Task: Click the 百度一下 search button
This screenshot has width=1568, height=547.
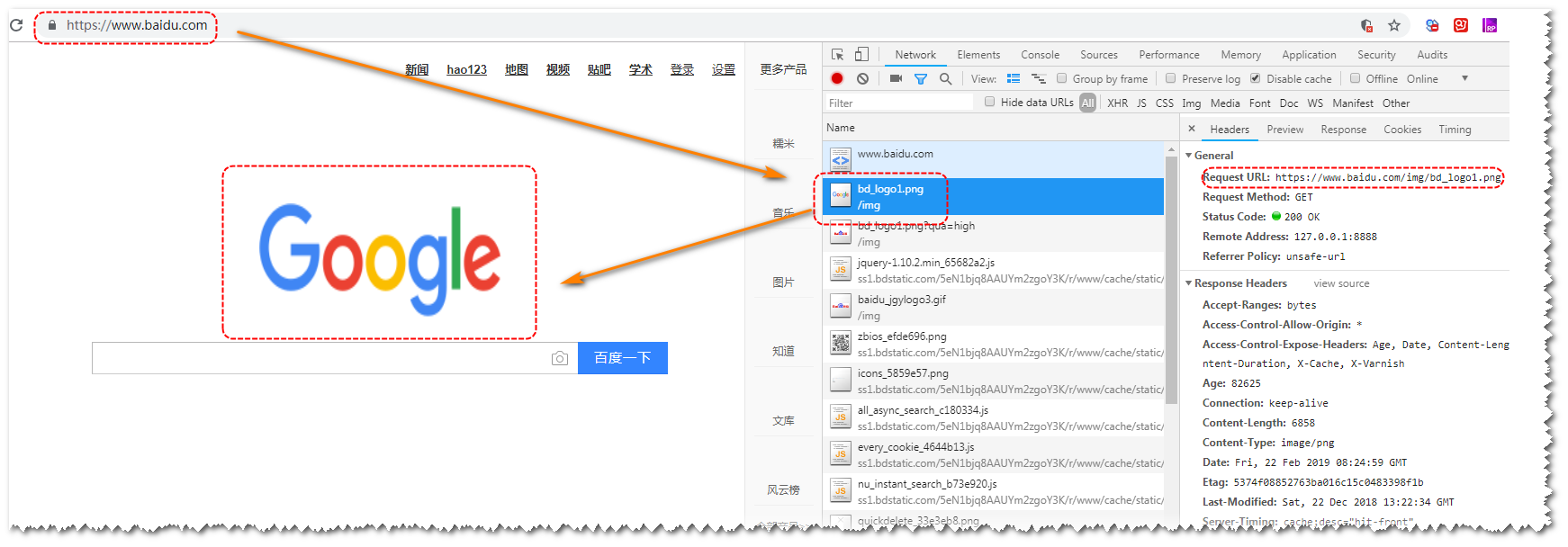Action: coord(622,358)
